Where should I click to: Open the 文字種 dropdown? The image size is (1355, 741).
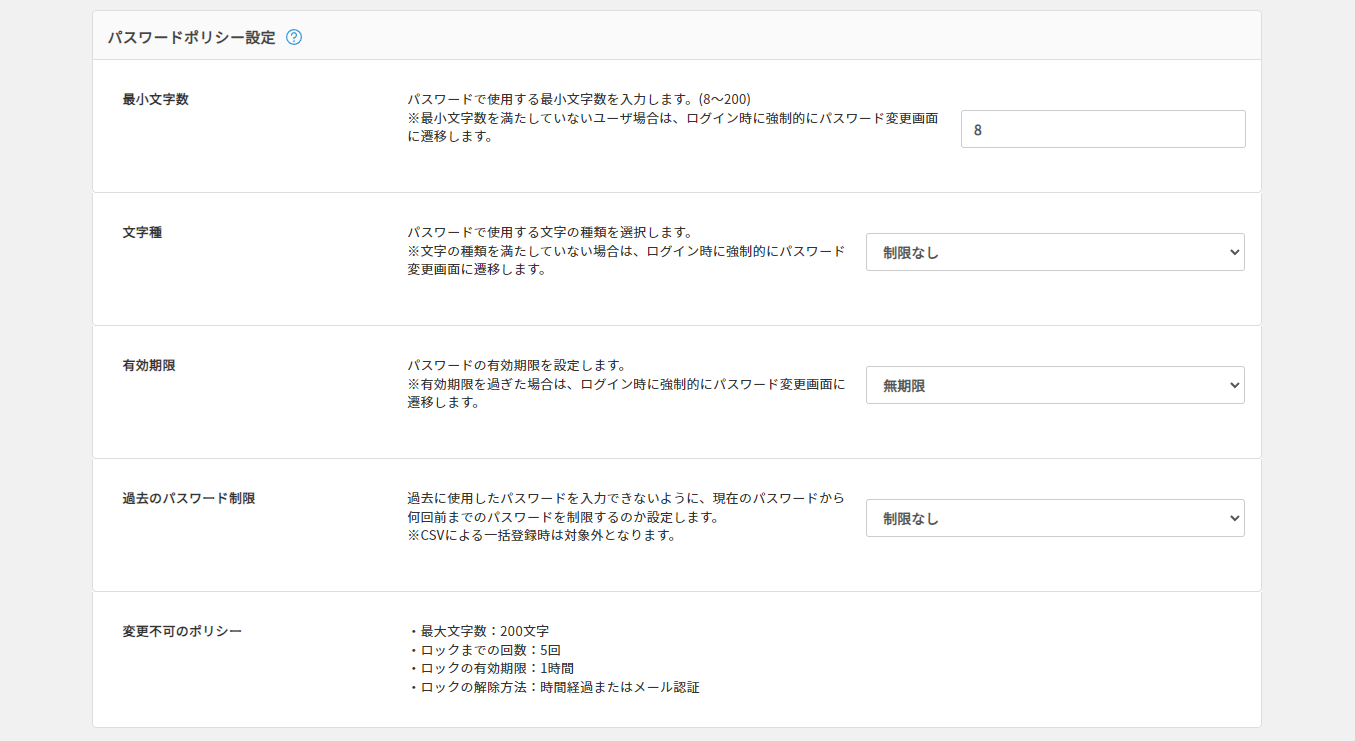click(x=1054, y=252)
